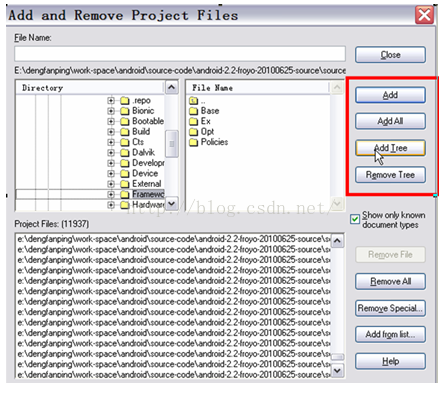443x394 pixels.
Task: Click the Build folder icon
Action: [x=124, y=132]
